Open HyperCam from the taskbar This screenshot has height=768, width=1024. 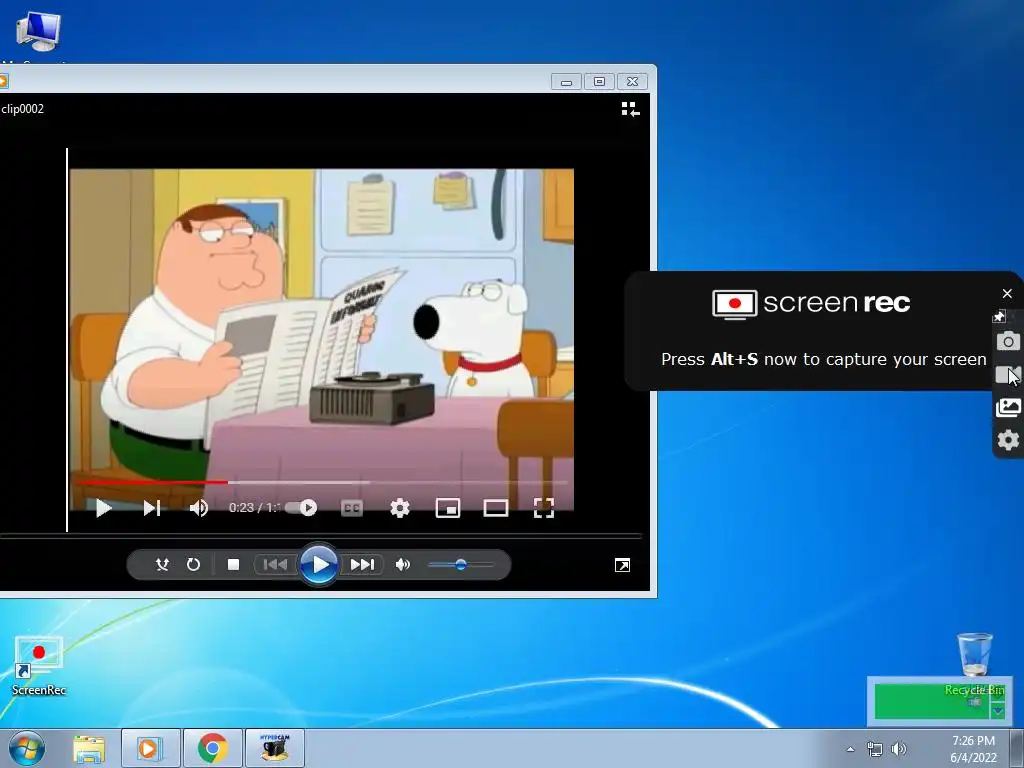point(275,748)
